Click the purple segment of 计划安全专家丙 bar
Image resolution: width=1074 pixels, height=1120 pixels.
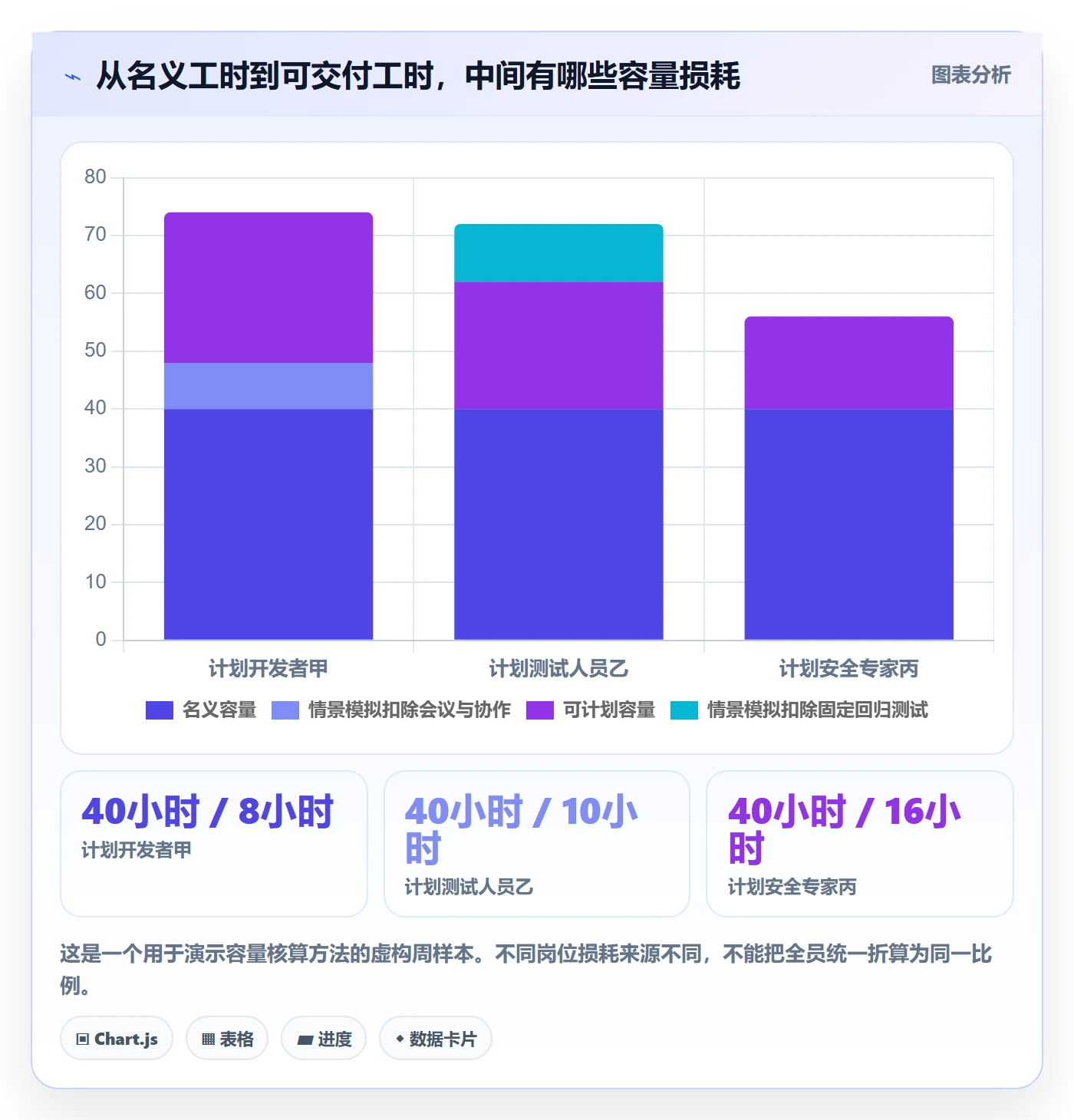click(848, 363)
